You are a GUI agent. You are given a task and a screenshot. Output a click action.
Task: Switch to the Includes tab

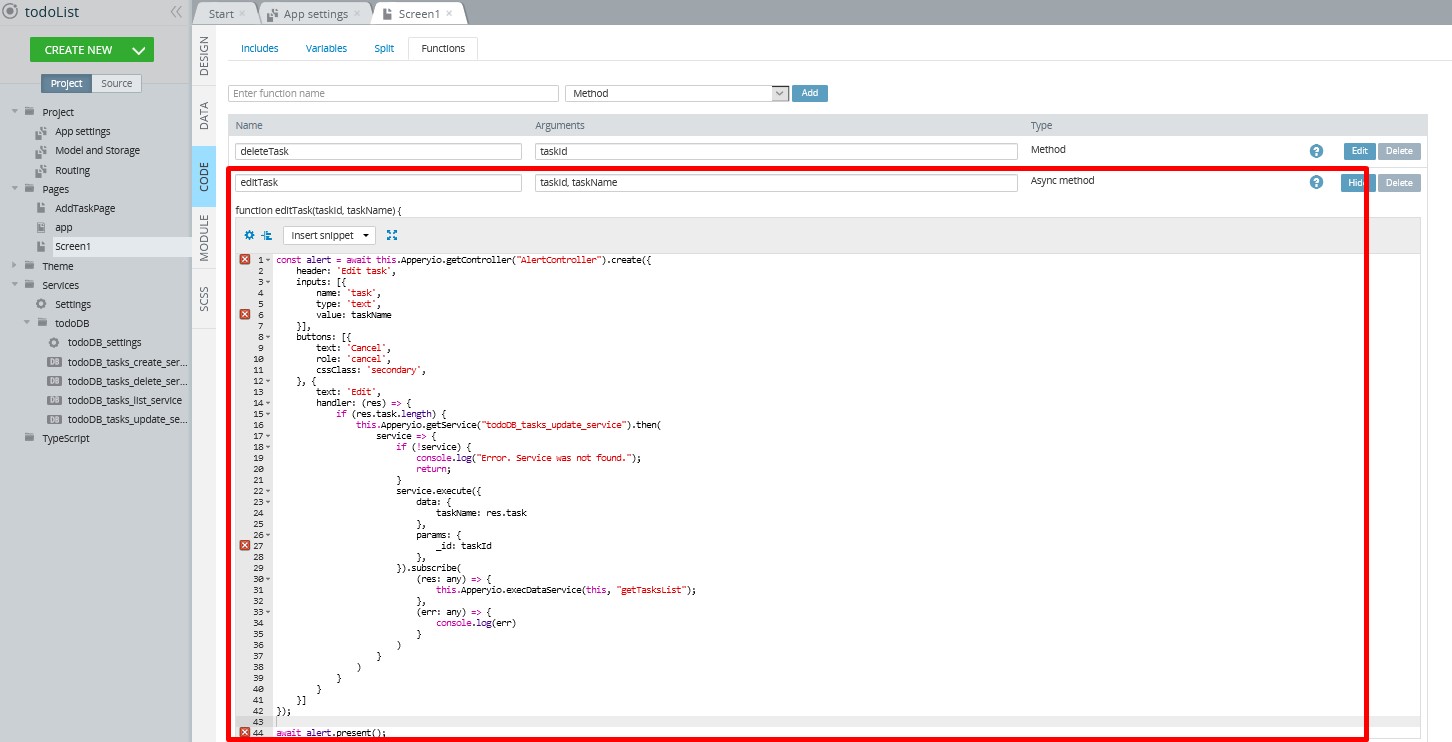[x=260, y=48]
